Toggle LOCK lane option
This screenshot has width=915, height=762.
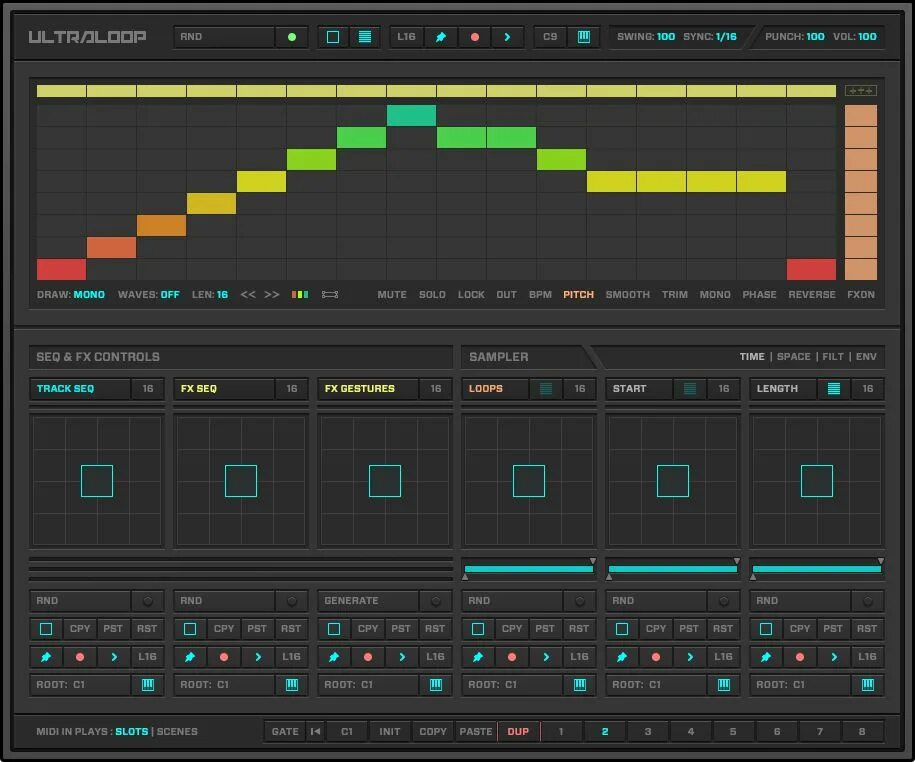coord(471,295)
